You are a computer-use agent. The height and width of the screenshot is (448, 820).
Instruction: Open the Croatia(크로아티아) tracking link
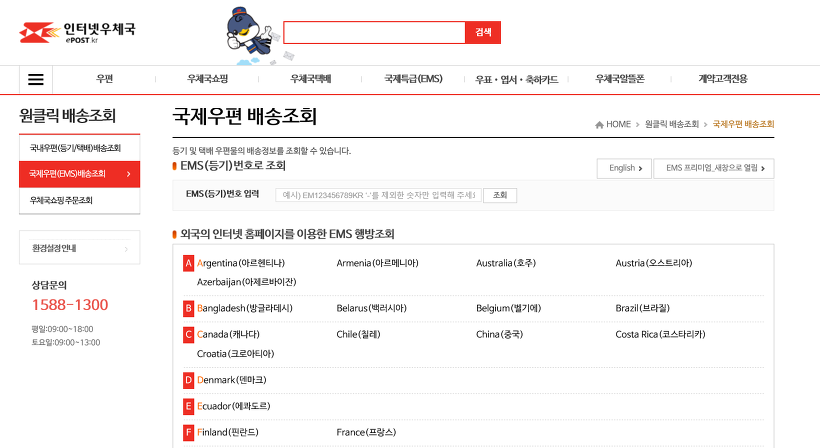235,354
